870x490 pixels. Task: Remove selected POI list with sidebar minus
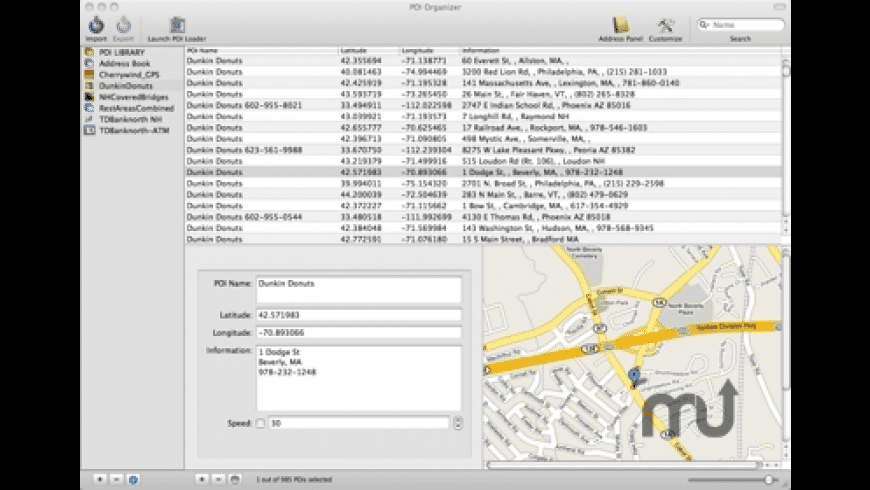point(116,479)
